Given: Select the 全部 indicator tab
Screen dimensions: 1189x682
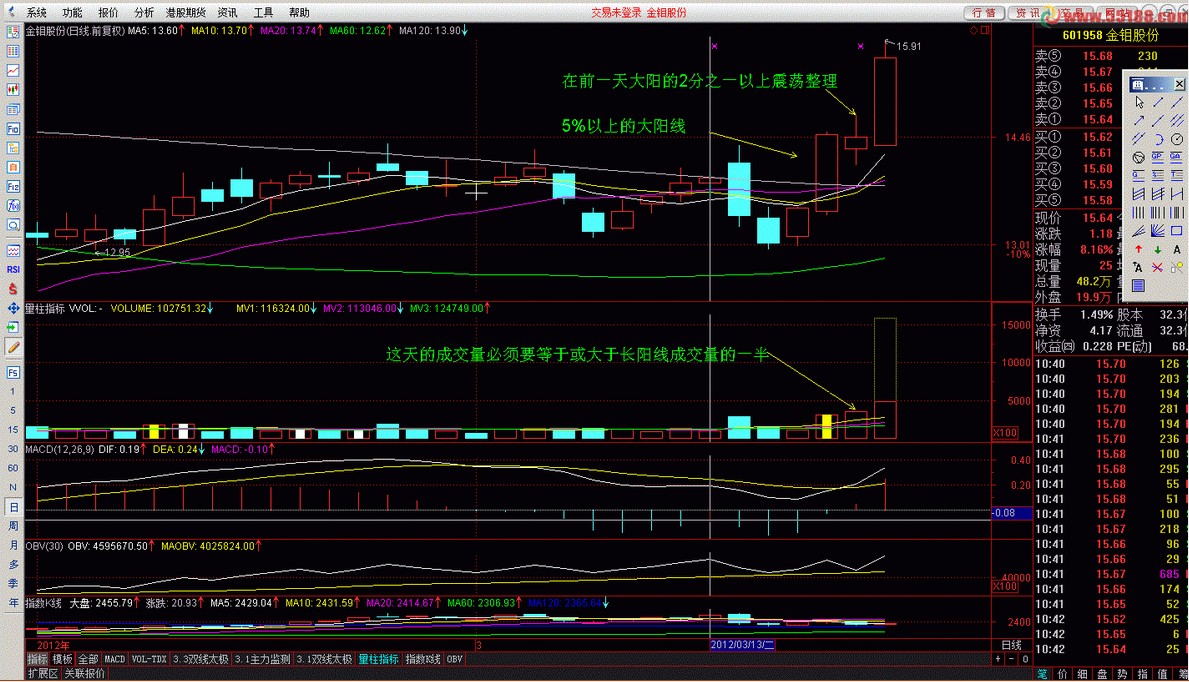Looking at the screenshot, I should pos(88,659).
